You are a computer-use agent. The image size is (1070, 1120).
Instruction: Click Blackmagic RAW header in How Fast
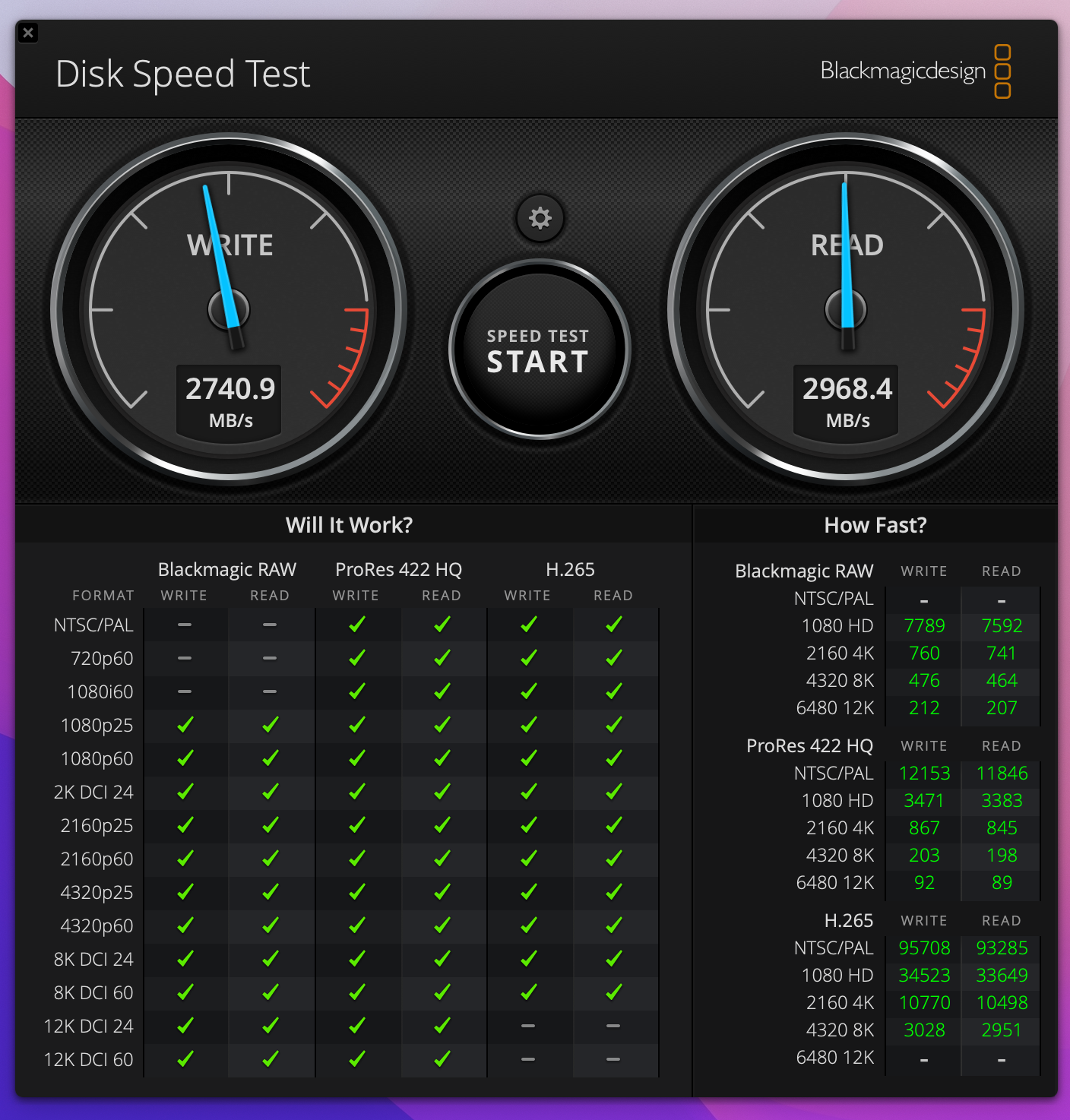tap(804, 571)
